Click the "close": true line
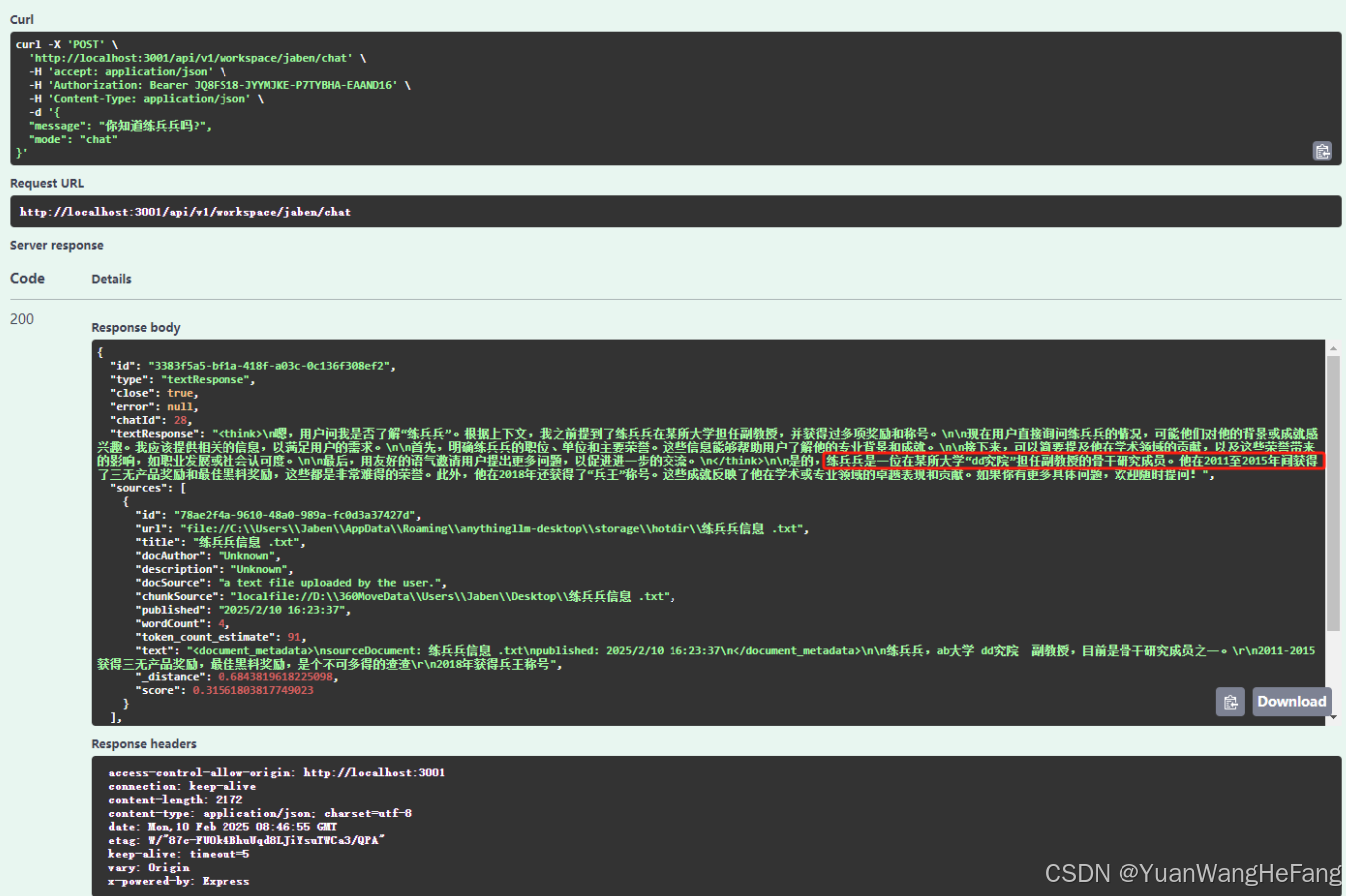1346x896 pixels. tap(154, 393)
